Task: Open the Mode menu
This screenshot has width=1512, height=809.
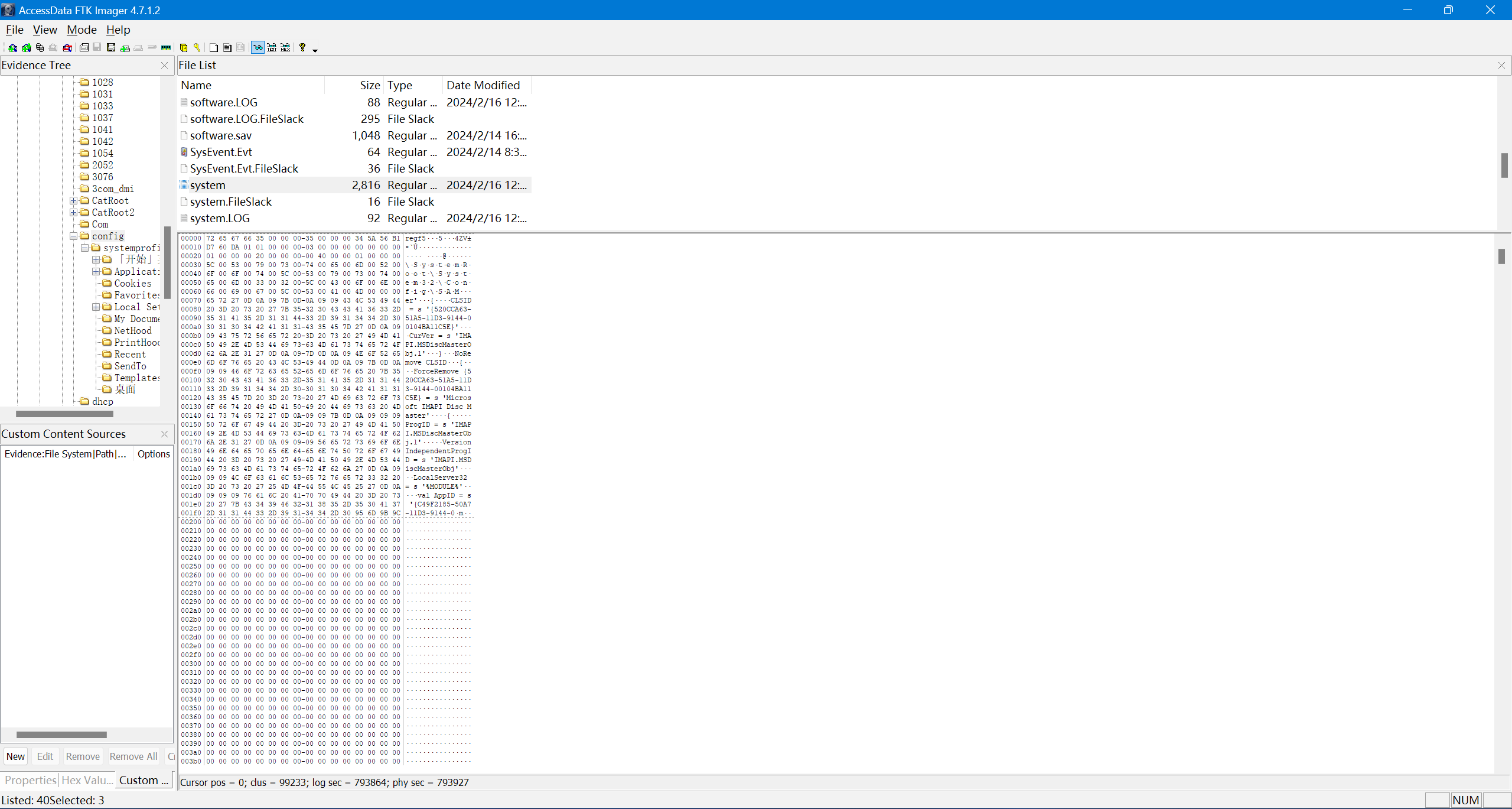Action: (x=82, y=30)
